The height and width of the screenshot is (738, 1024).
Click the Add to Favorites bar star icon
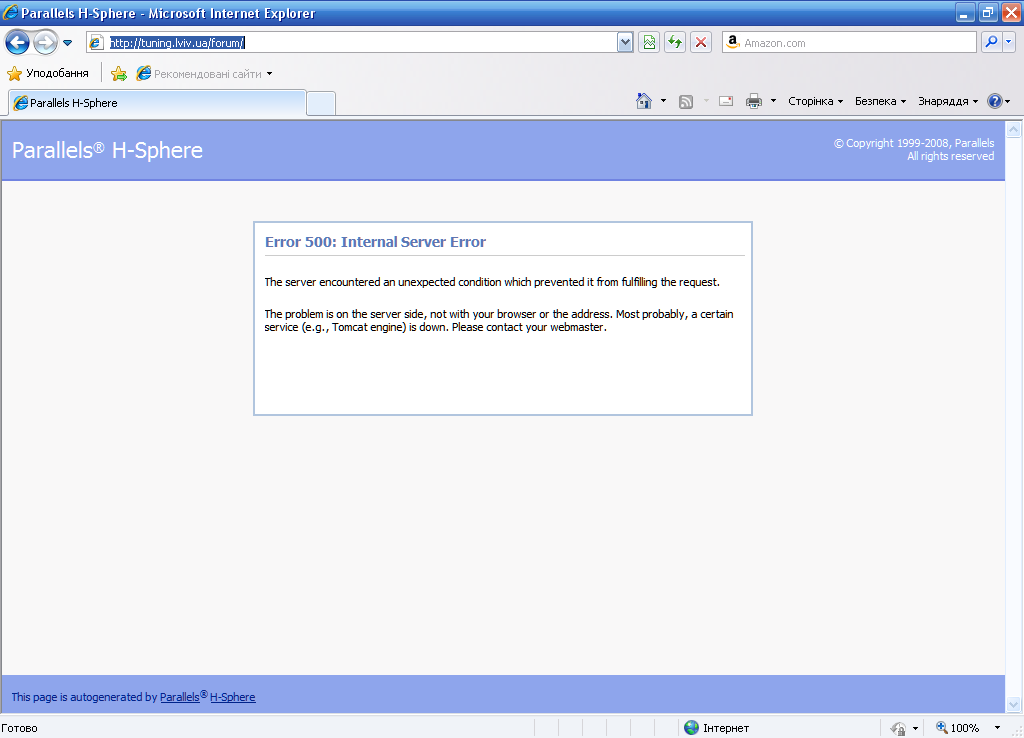[119, 74]
